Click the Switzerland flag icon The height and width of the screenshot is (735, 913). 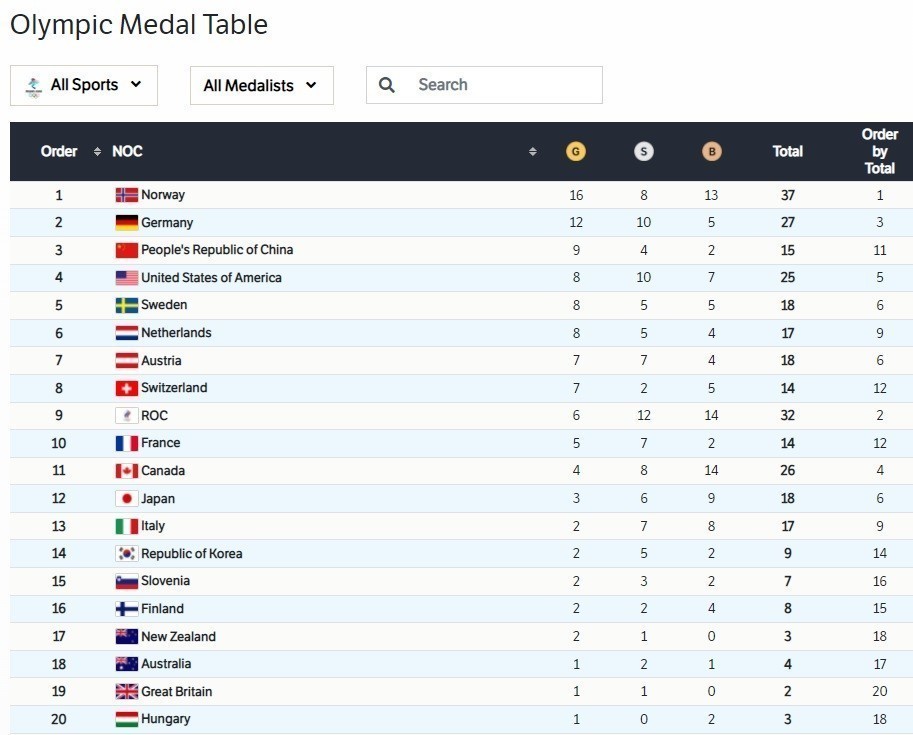point(126,388)
